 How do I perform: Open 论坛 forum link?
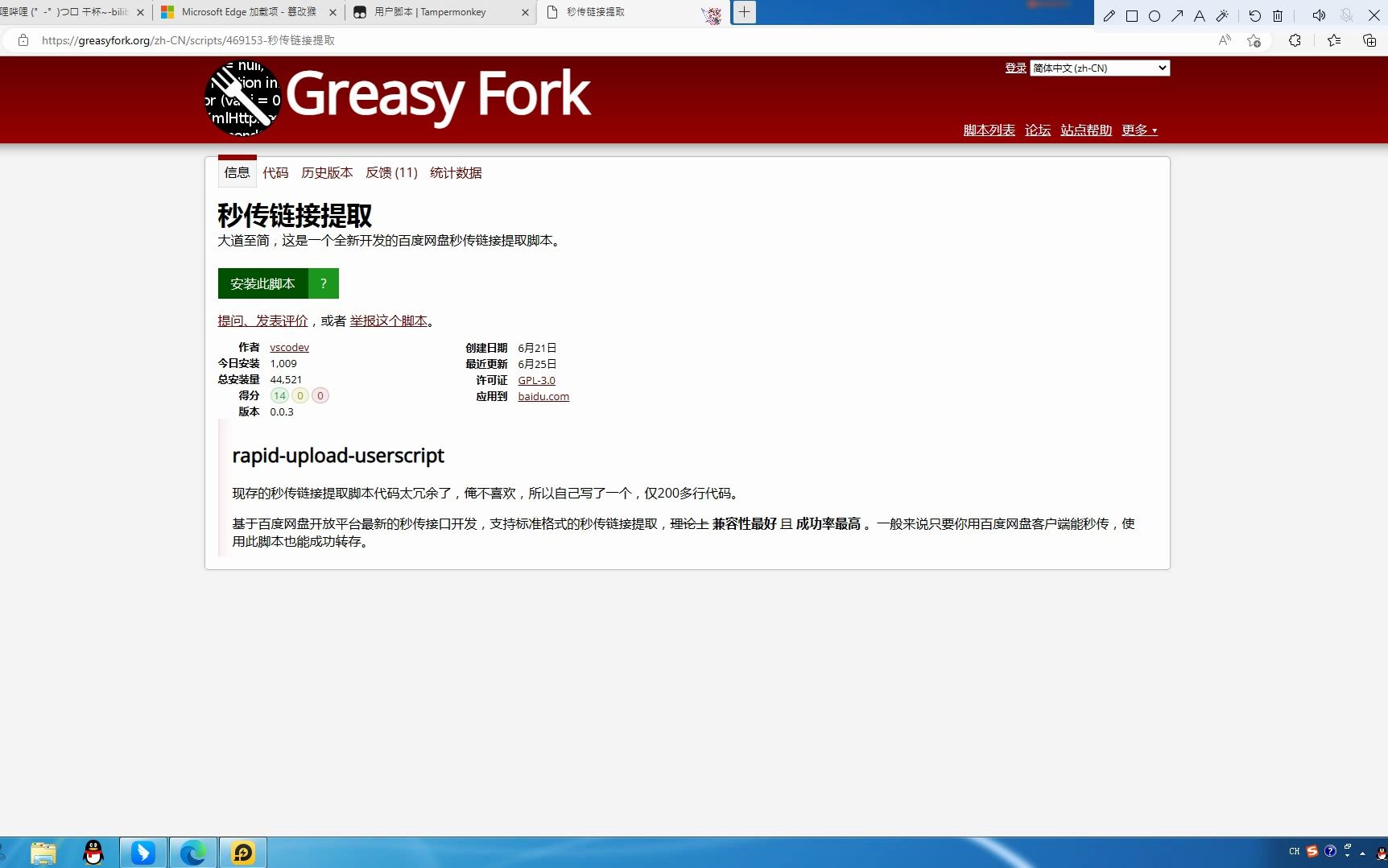click(1038, 130)
